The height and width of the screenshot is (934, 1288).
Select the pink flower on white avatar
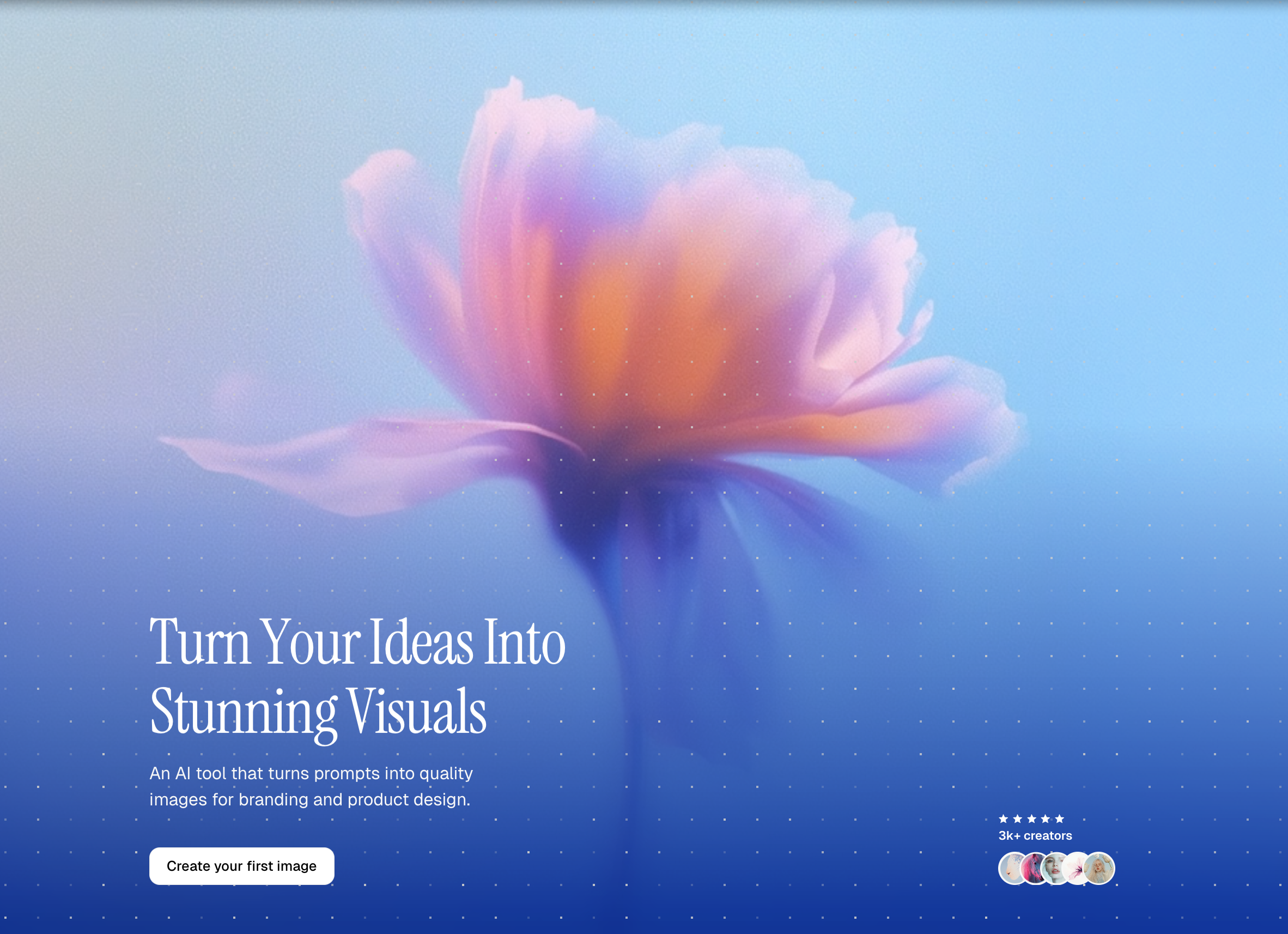tap(1075, 869)
